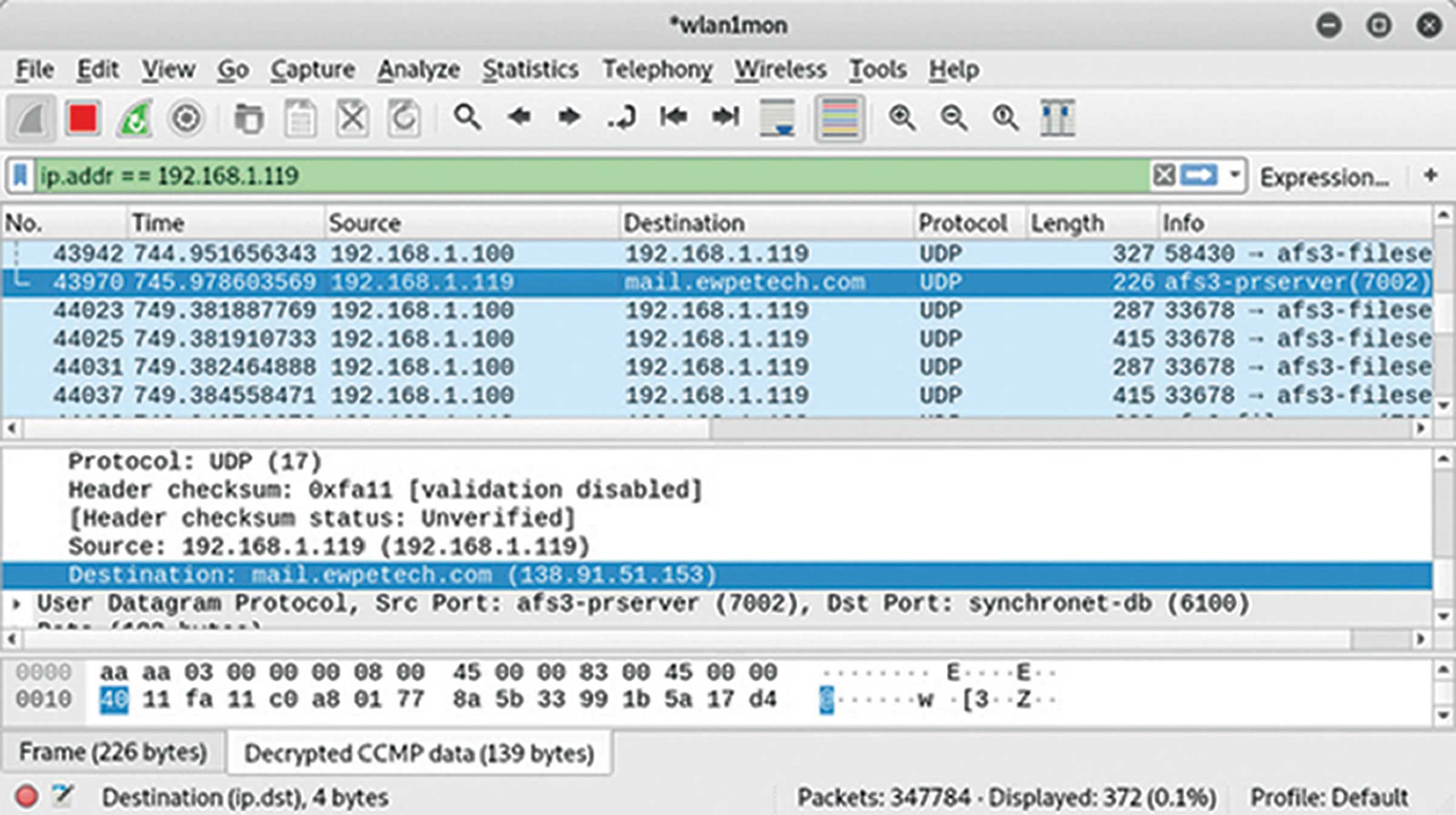This screenshot has height=815, width=1456.
Task: Click the filter bookmark icon
Action: [20, 176]
